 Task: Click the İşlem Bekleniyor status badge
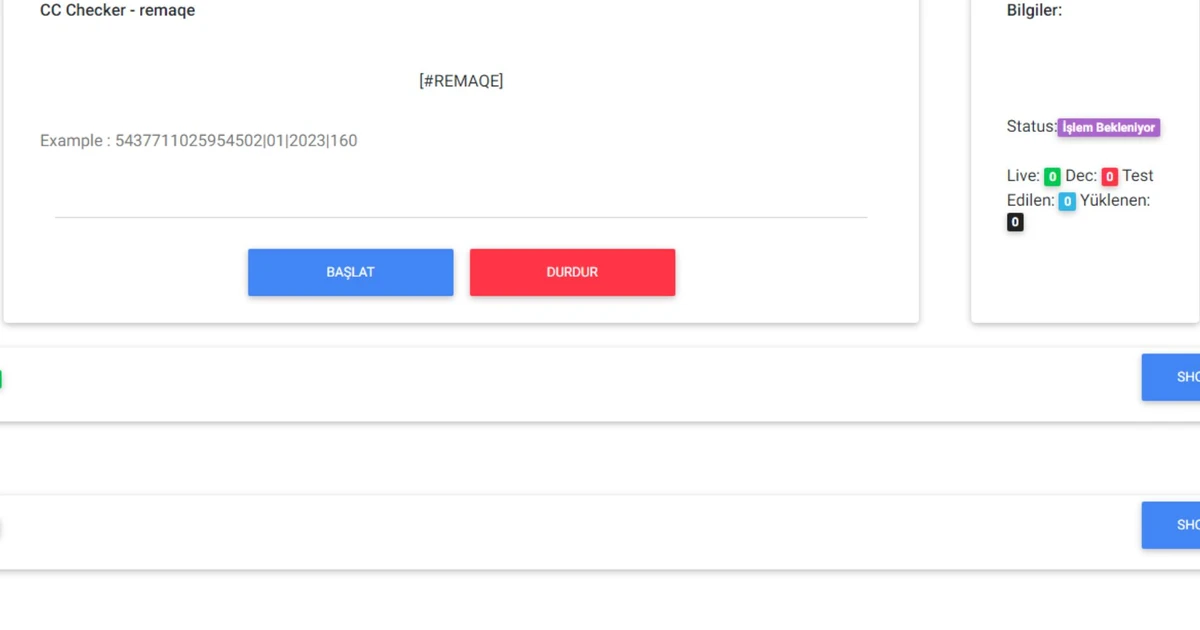point(1108,127)
